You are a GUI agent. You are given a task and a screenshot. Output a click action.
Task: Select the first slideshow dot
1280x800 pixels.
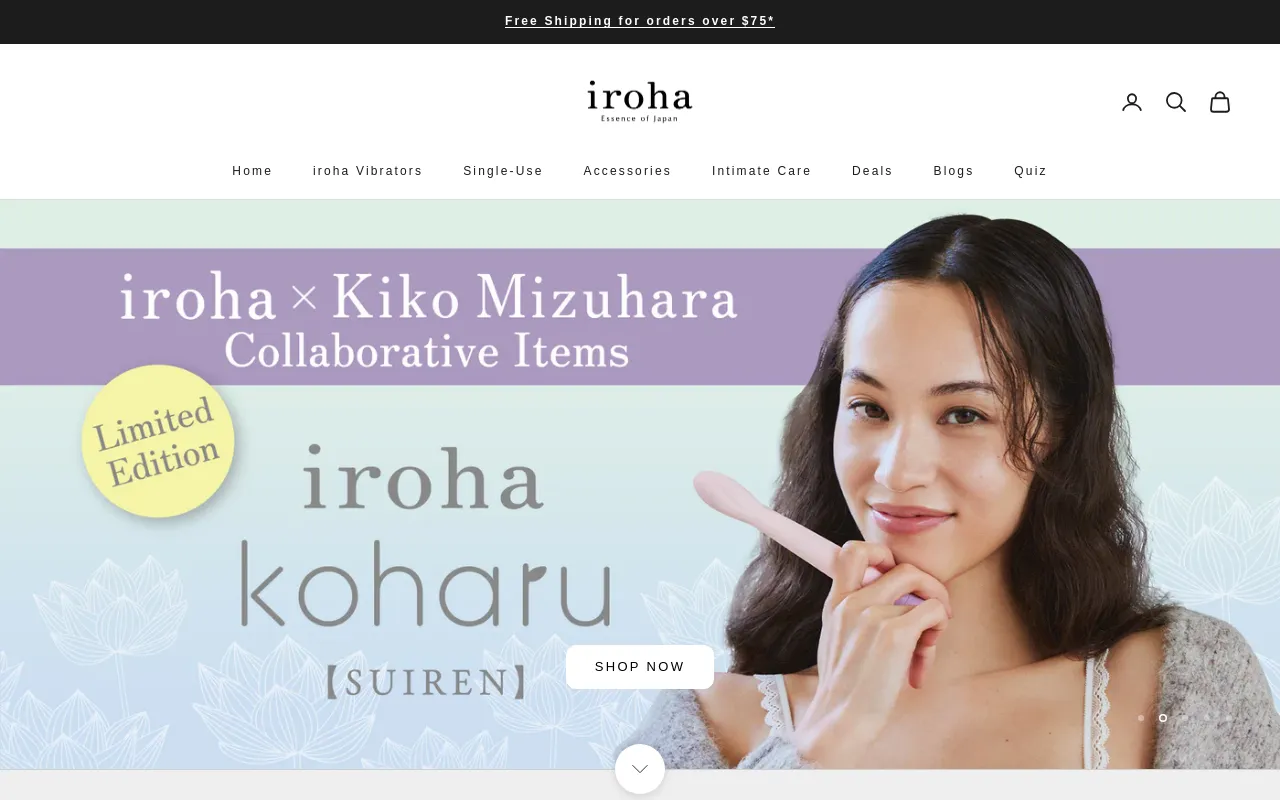1141,718
